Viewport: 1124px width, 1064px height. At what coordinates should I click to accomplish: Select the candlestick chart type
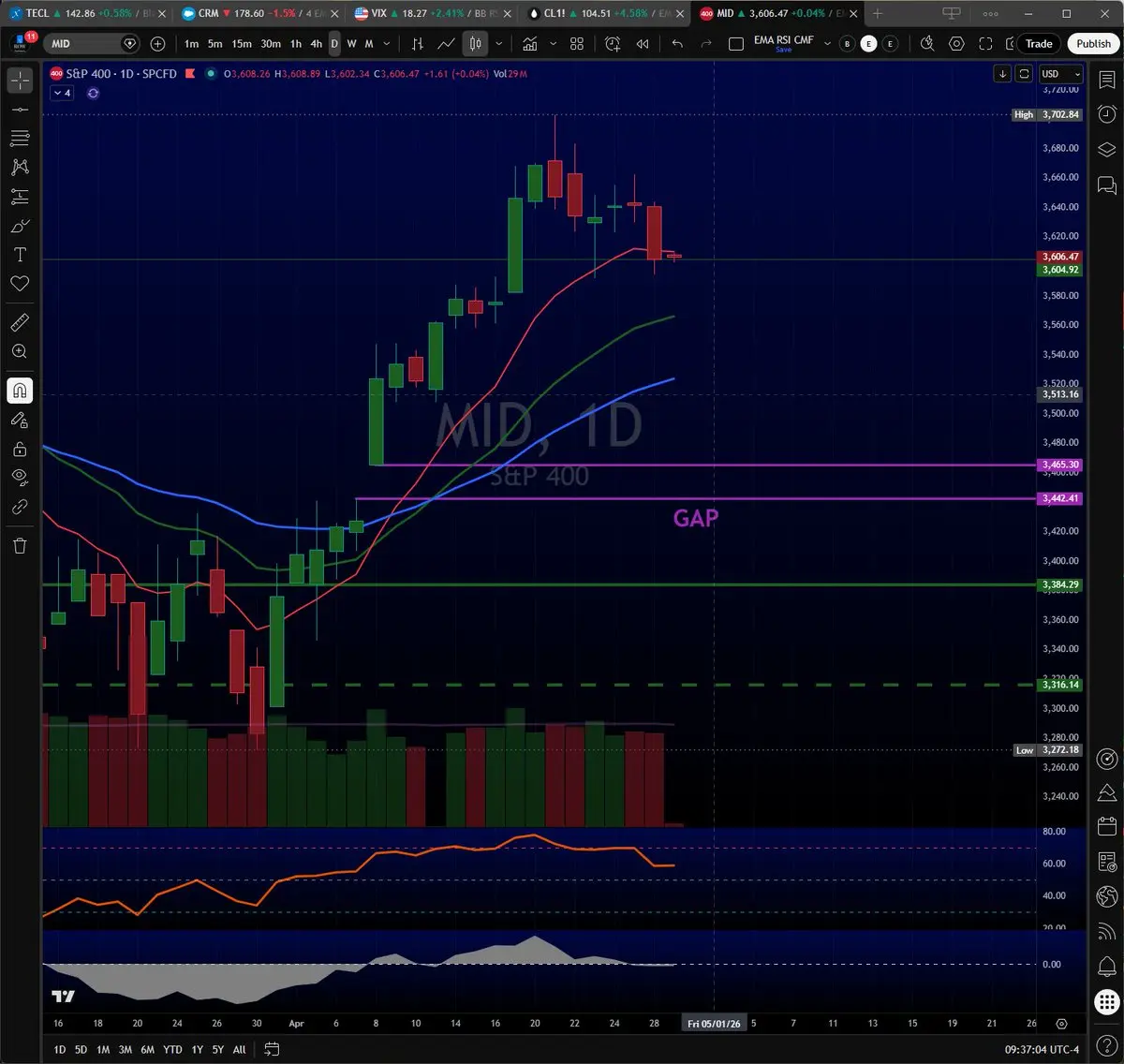click(x=476, y=44)
